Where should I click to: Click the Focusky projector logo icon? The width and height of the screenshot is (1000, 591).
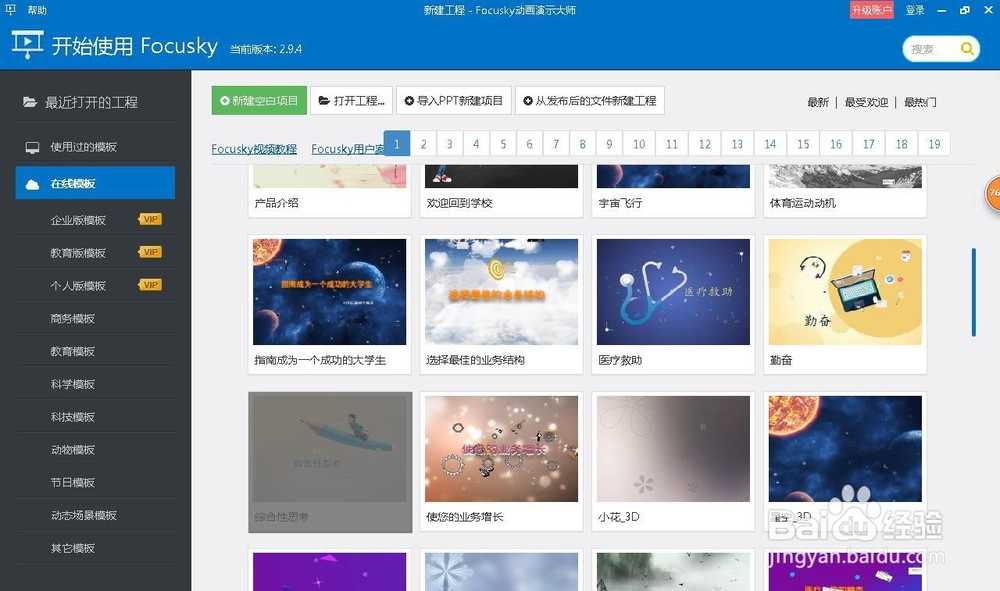click(27, 45)
